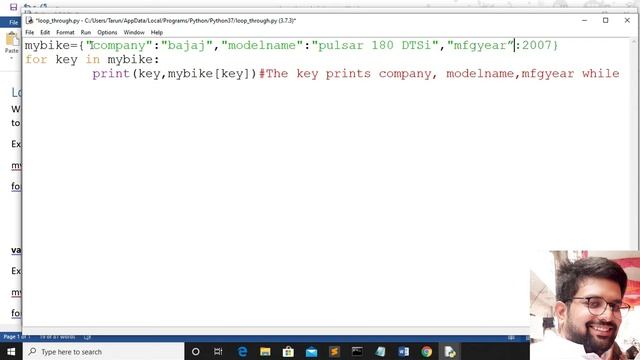Open Sublime Text from taskbar
Screen dimensions: 640x360
(334, 352)
